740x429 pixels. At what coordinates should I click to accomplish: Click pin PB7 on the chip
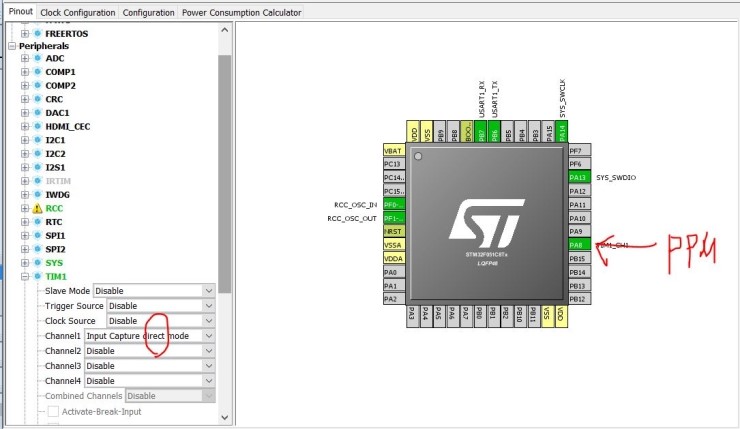tap(480, 131)
